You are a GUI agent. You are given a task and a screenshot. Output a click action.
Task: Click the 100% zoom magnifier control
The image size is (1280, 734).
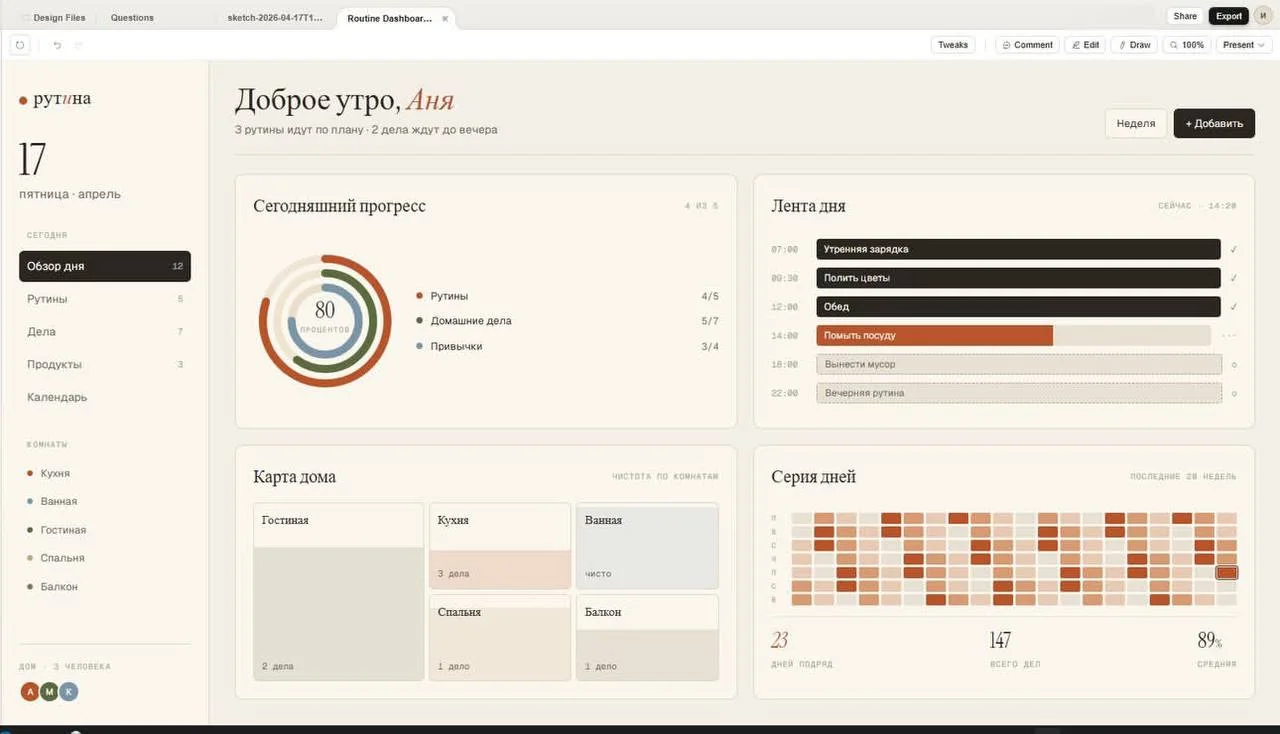tap(1187, 45)
